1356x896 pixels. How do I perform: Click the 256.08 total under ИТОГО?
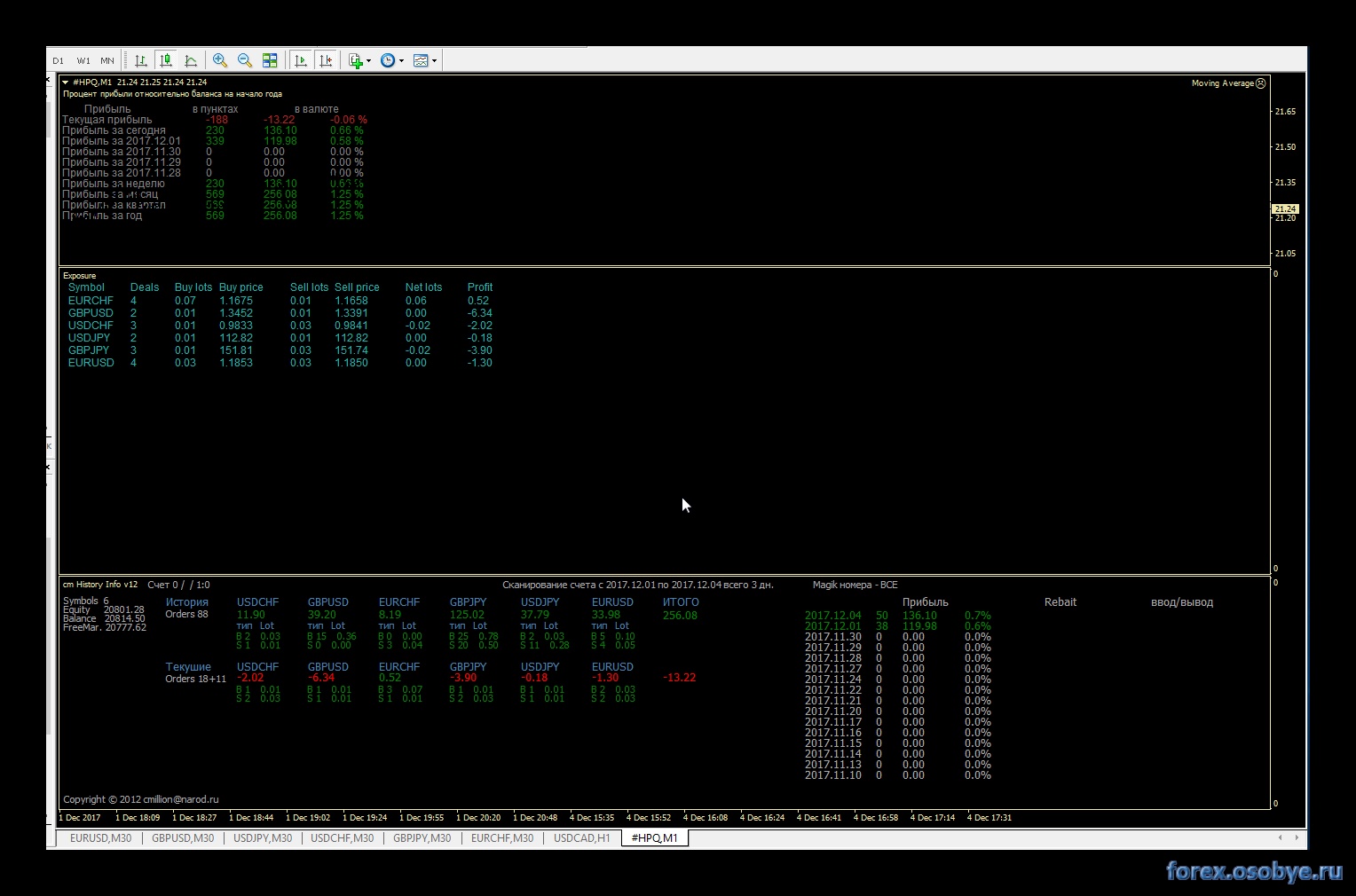coord(680,616)
